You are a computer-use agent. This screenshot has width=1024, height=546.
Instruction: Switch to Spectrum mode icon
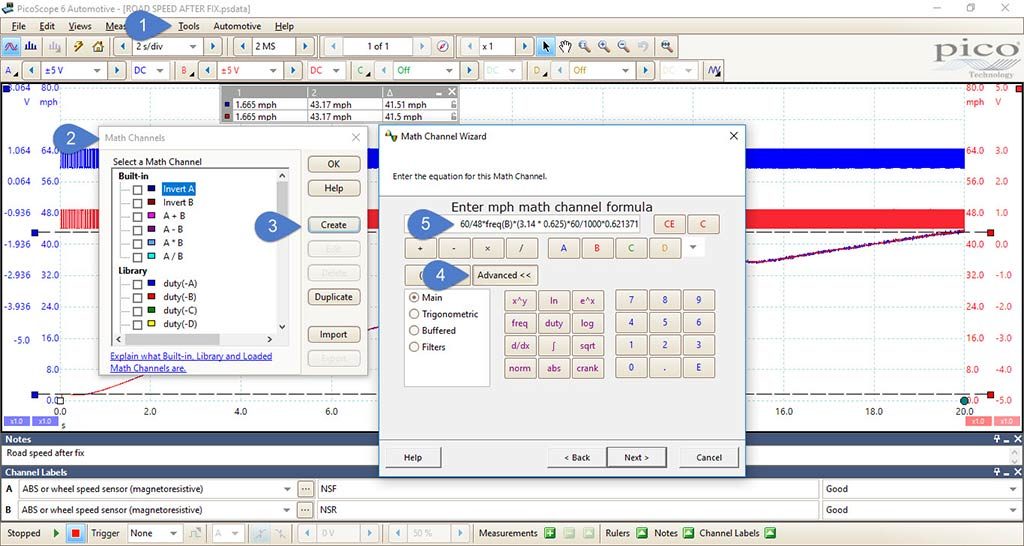click(x=31, y=46)
